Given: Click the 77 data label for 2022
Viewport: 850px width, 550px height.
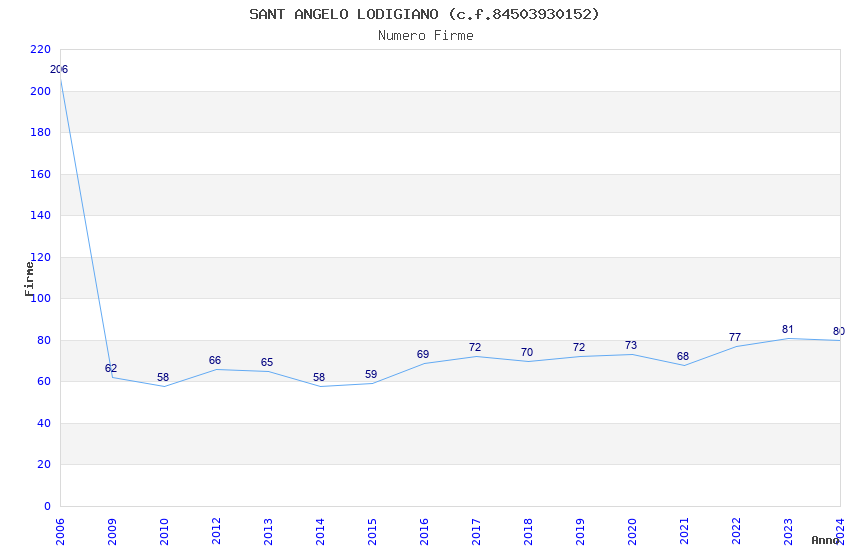Looking at the screenshot, I should point(736,337).
